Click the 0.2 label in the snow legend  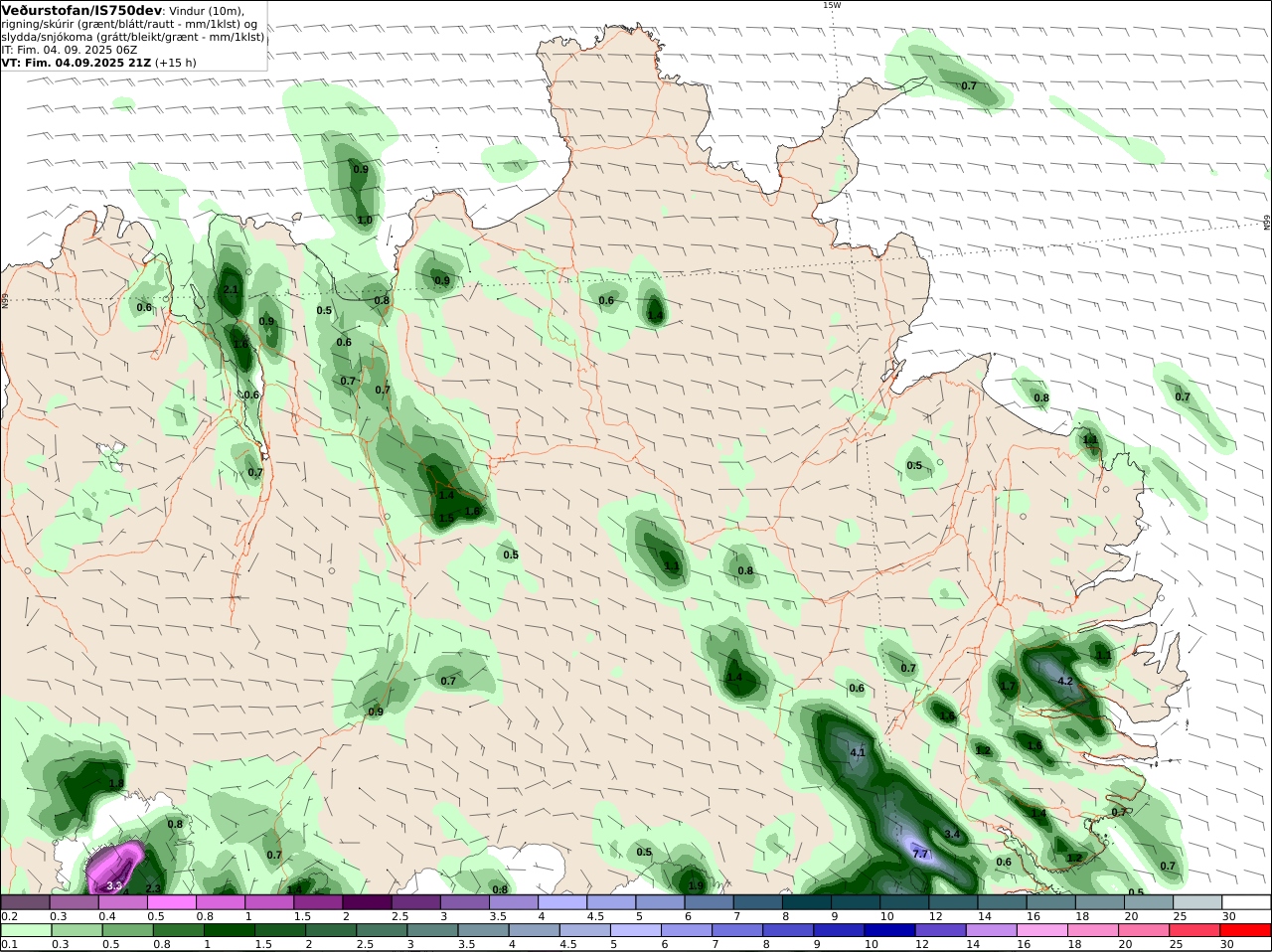9,916
